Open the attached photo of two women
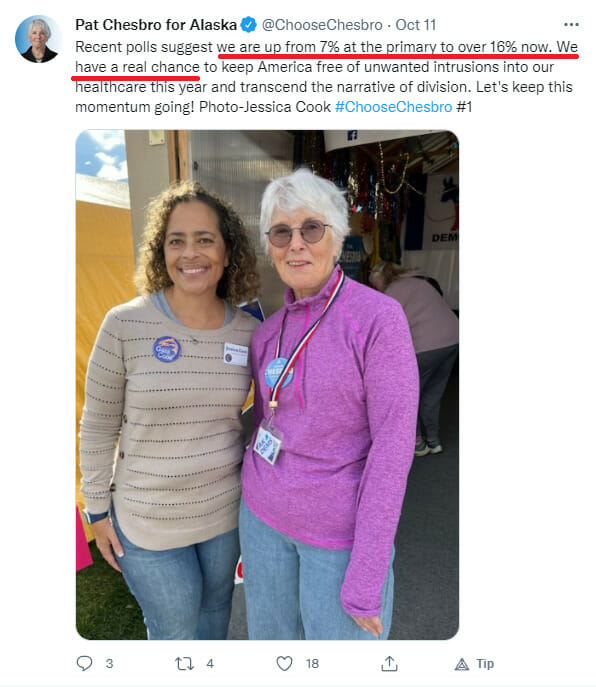This screenshot has height=687, width=596. pos(267,385)
